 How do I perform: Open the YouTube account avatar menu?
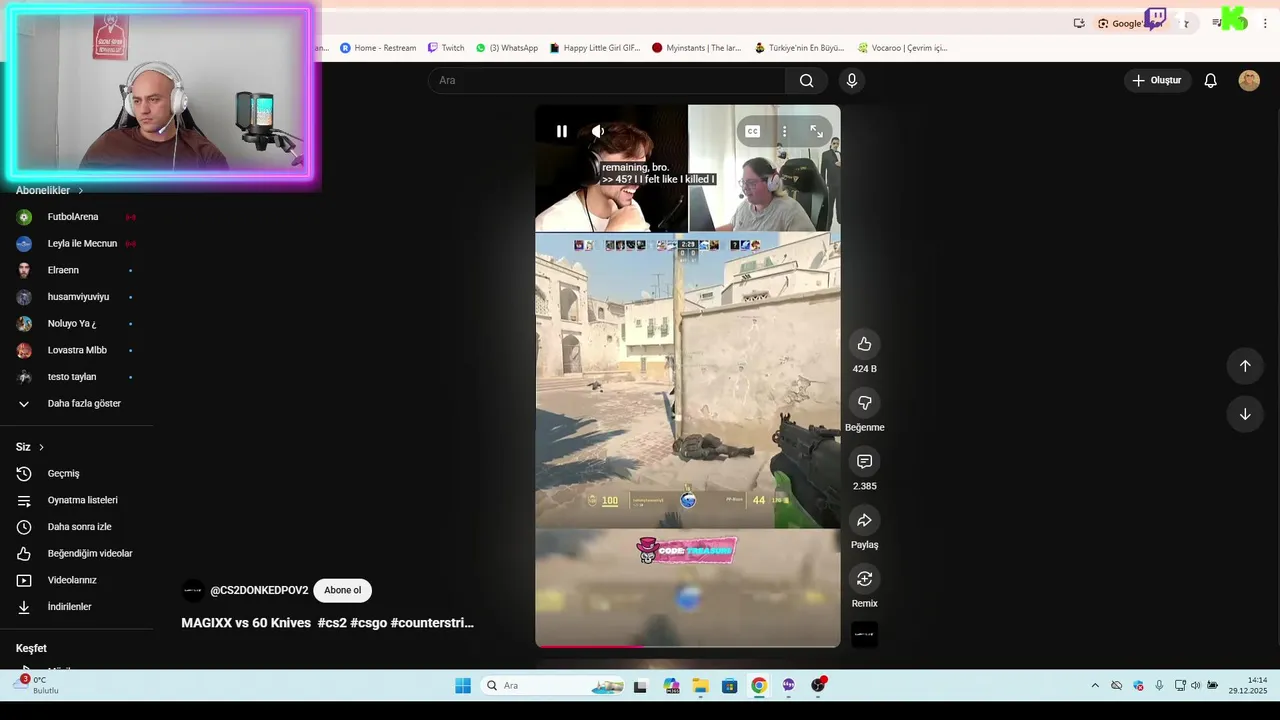pos(1249,80)
